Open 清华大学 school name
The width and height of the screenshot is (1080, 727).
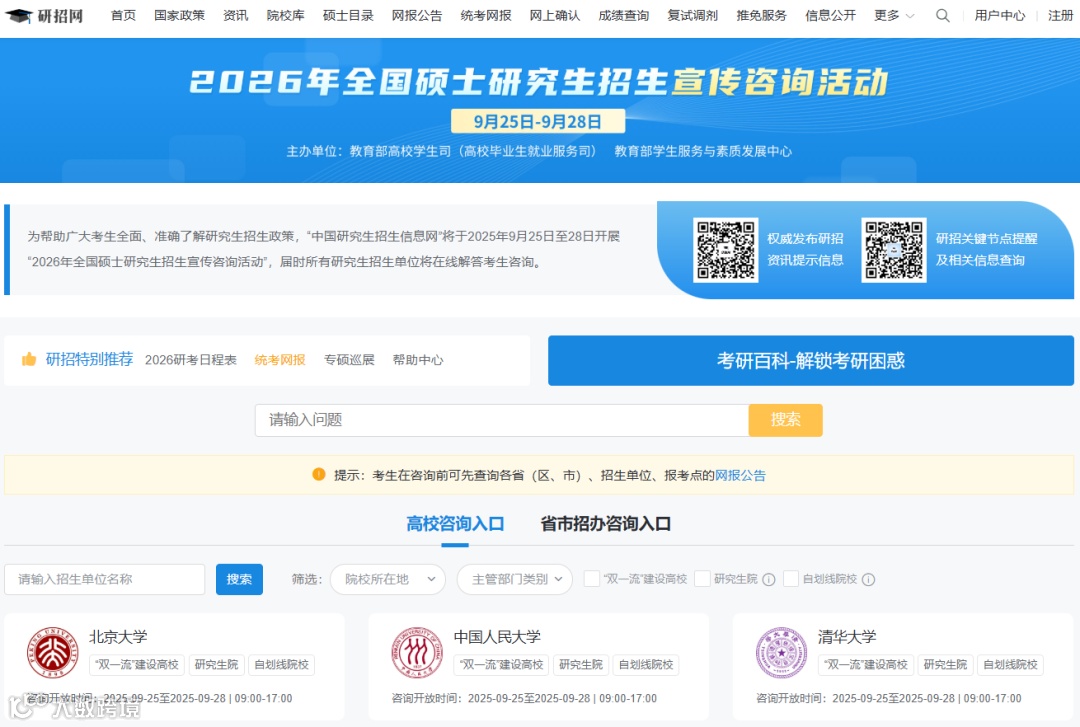coord(847,637)
